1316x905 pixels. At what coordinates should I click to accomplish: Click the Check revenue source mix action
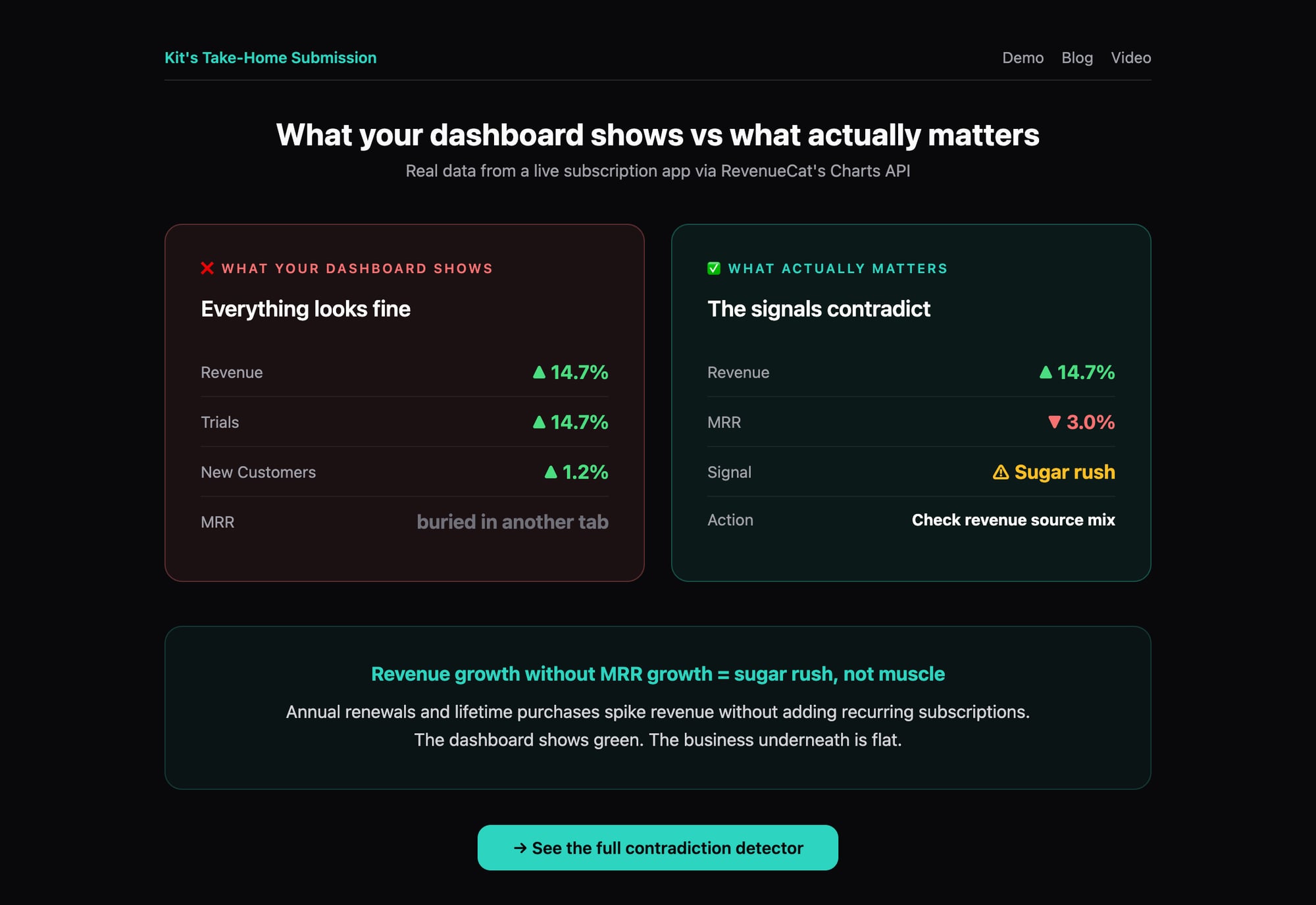pyautogui.click(x=1013, y=520)
